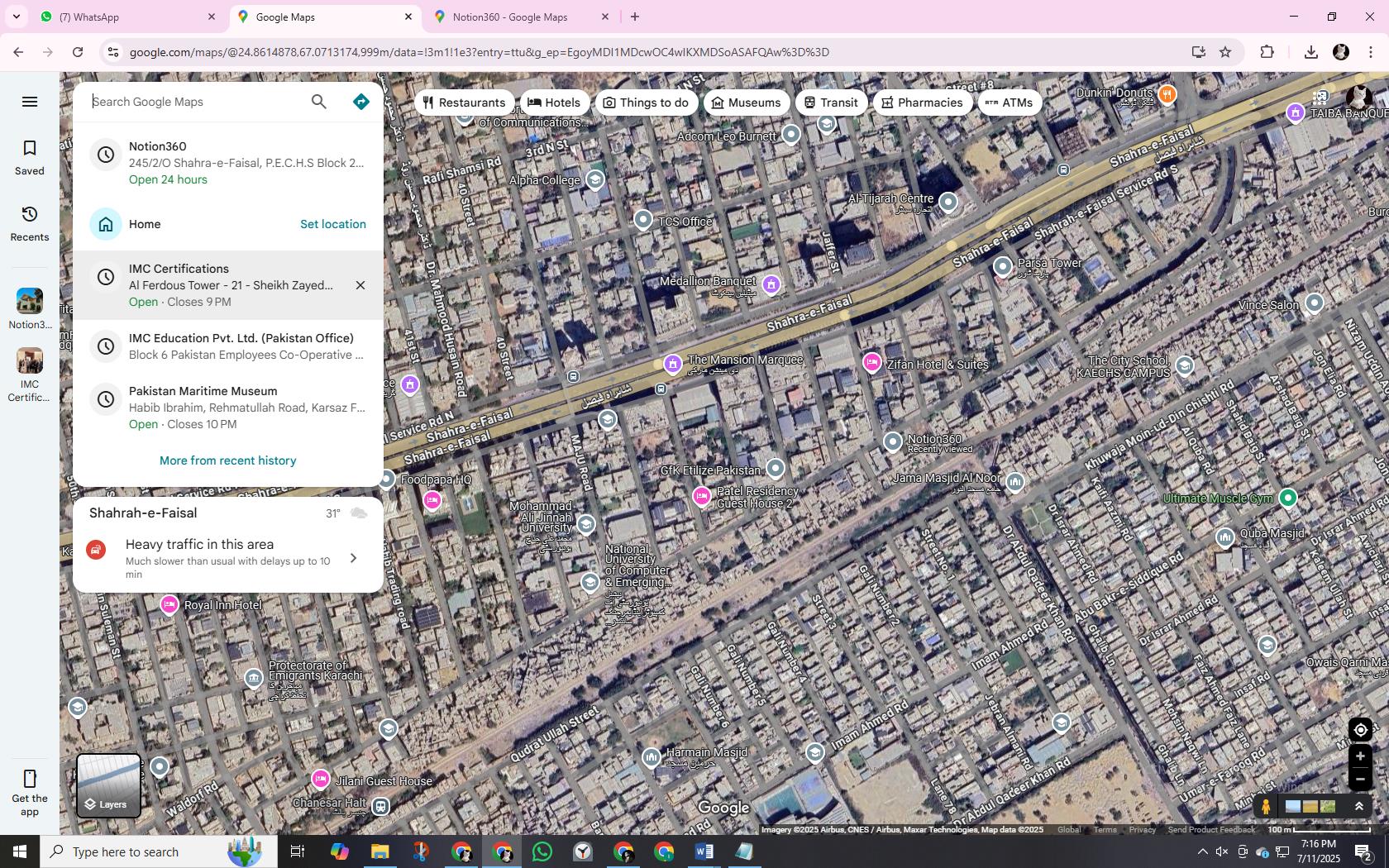Bookmark this page with the star
The width and height of the screenshot is (1389, 868).
pyautogui.click(x=1225, y=52)
